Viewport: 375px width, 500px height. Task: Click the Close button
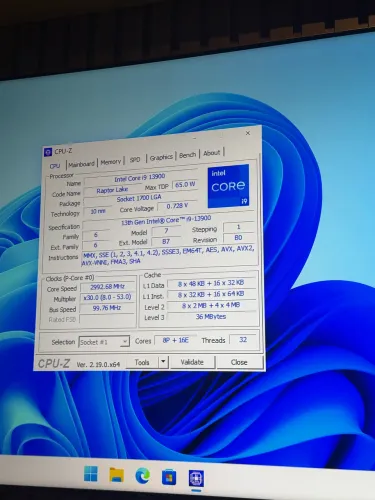point(239,362)
